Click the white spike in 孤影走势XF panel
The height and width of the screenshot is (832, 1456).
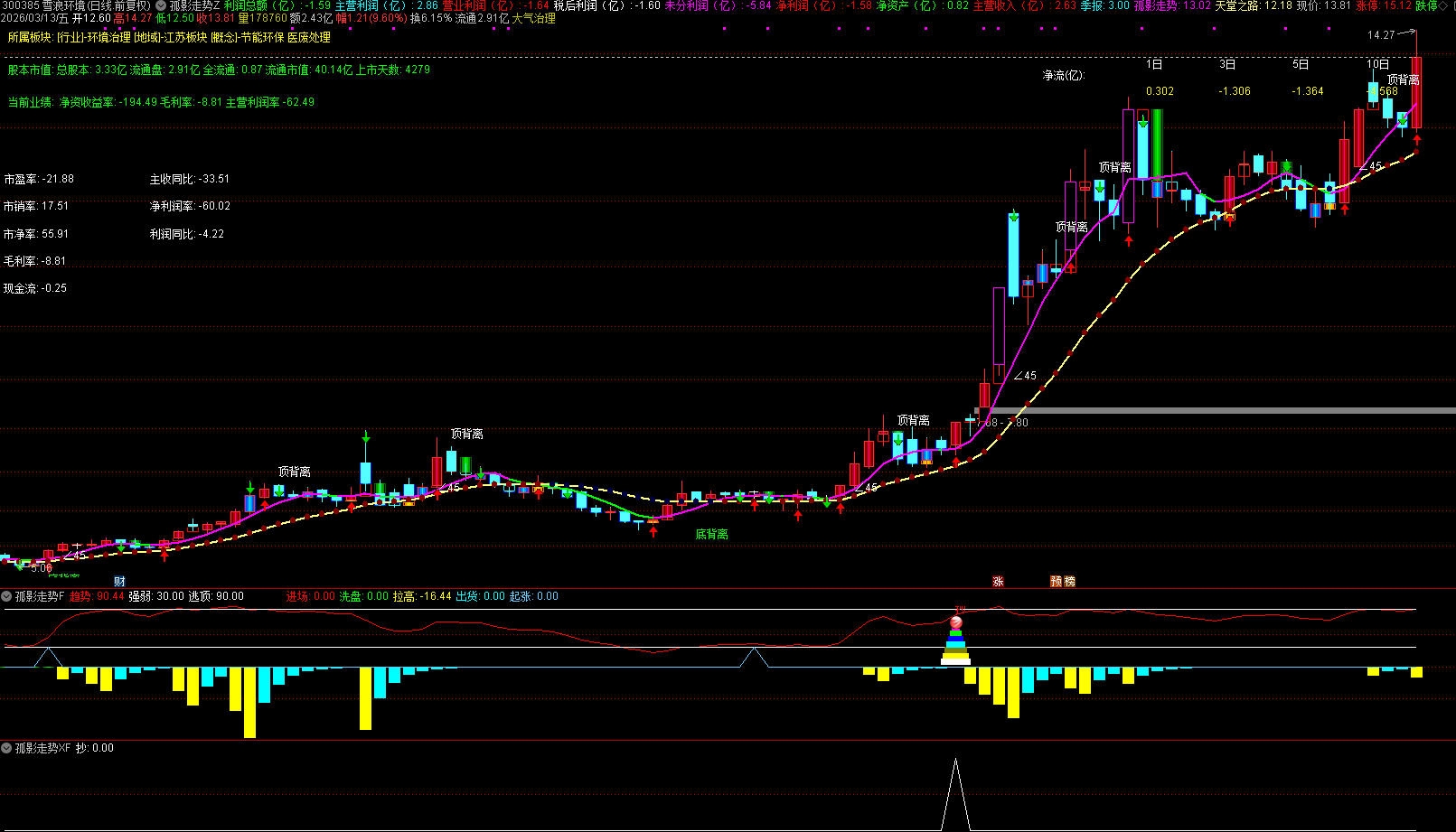[956, 793]
